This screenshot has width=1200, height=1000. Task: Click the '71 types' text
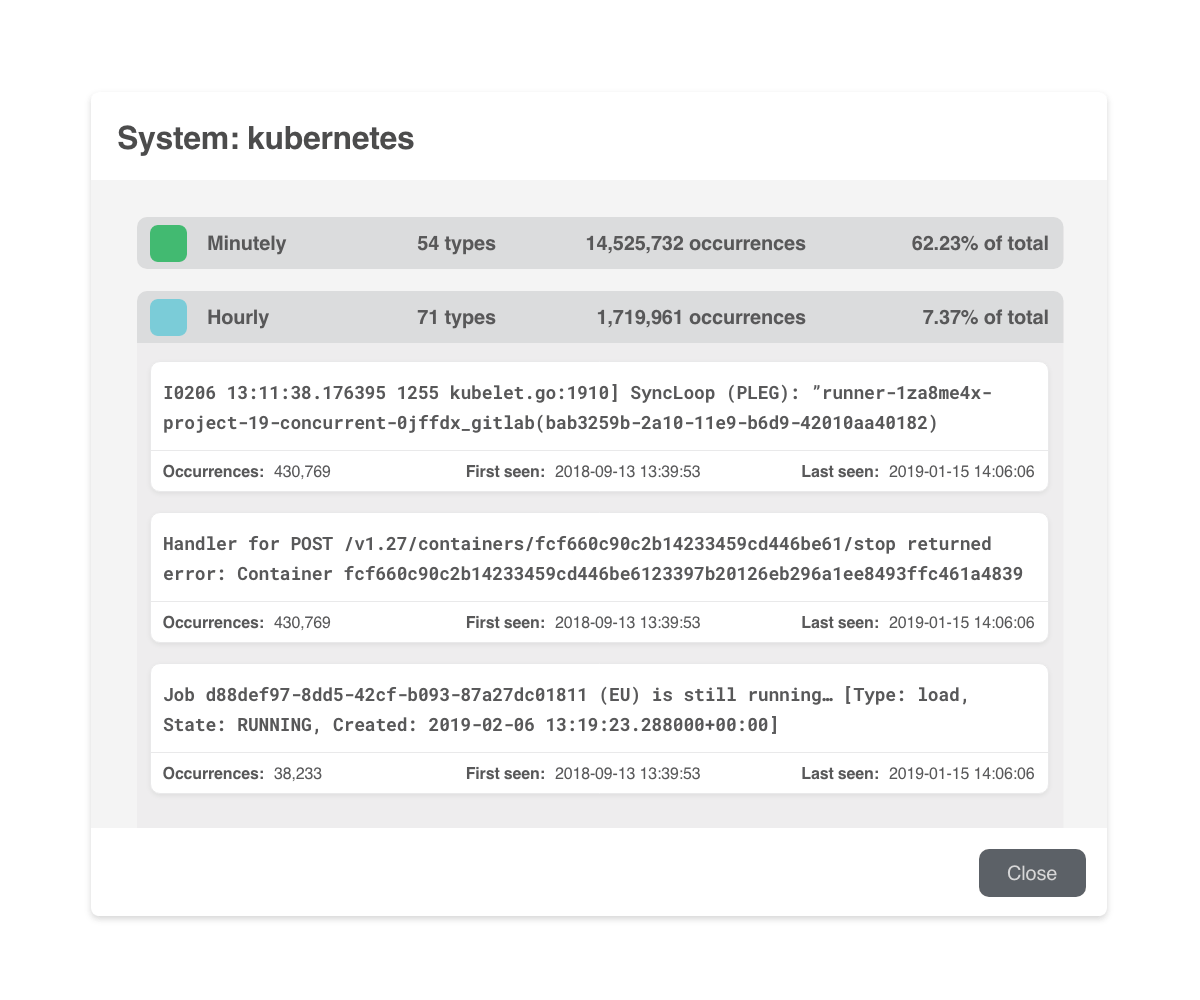click(x=456, y=317)
